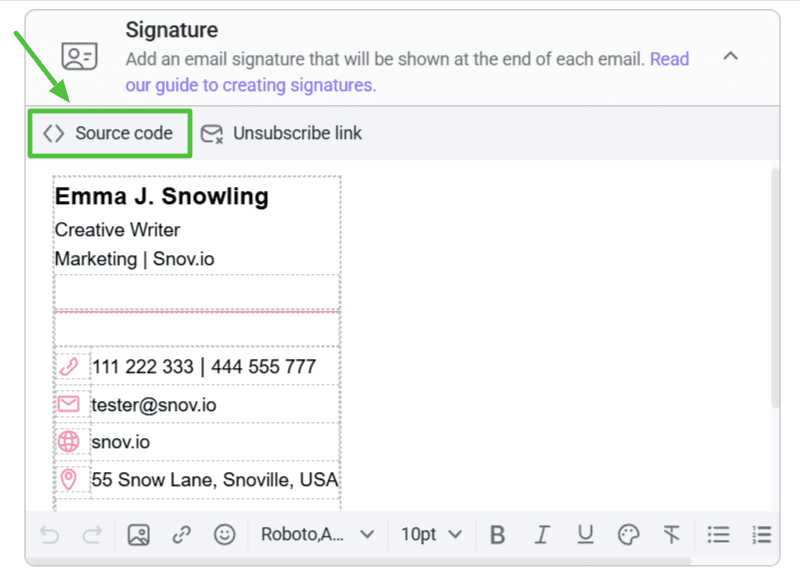800x573 pixels.
Task: Click the insert image icon
Action: point(138,535)
